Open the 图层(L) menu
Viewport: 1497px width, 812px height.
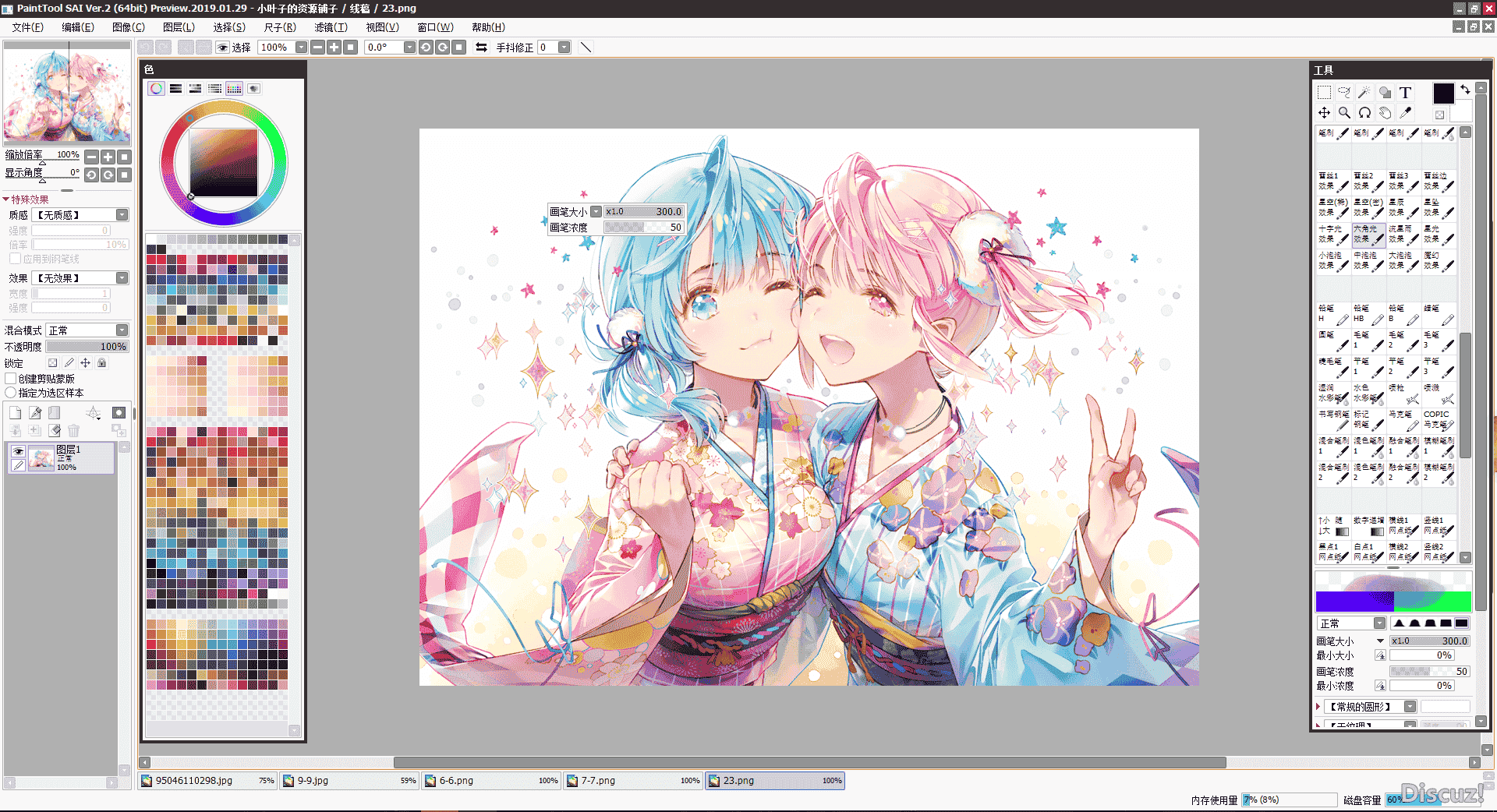pos(179,27)
